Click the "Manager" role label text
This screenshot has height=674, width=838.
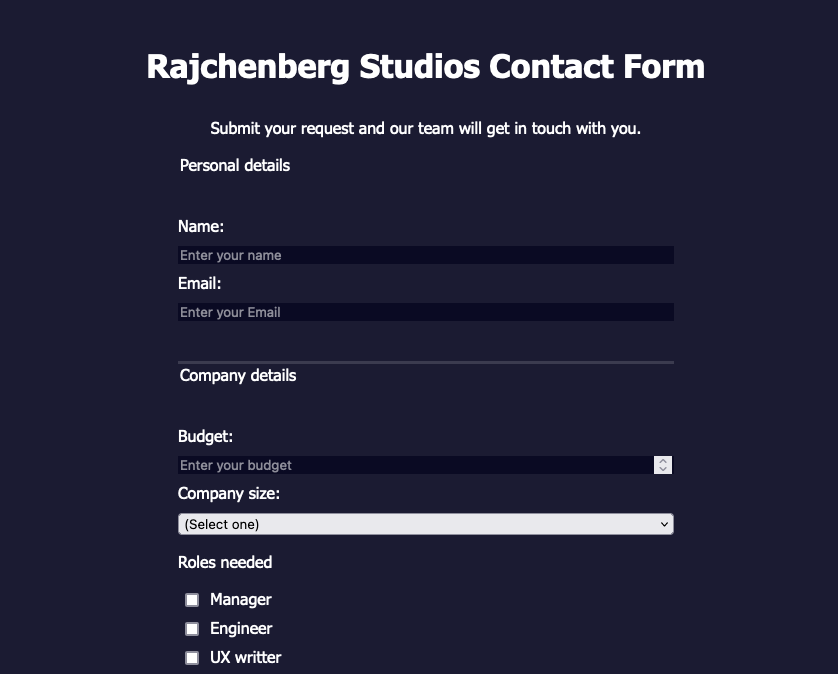(x=241, y=600)
